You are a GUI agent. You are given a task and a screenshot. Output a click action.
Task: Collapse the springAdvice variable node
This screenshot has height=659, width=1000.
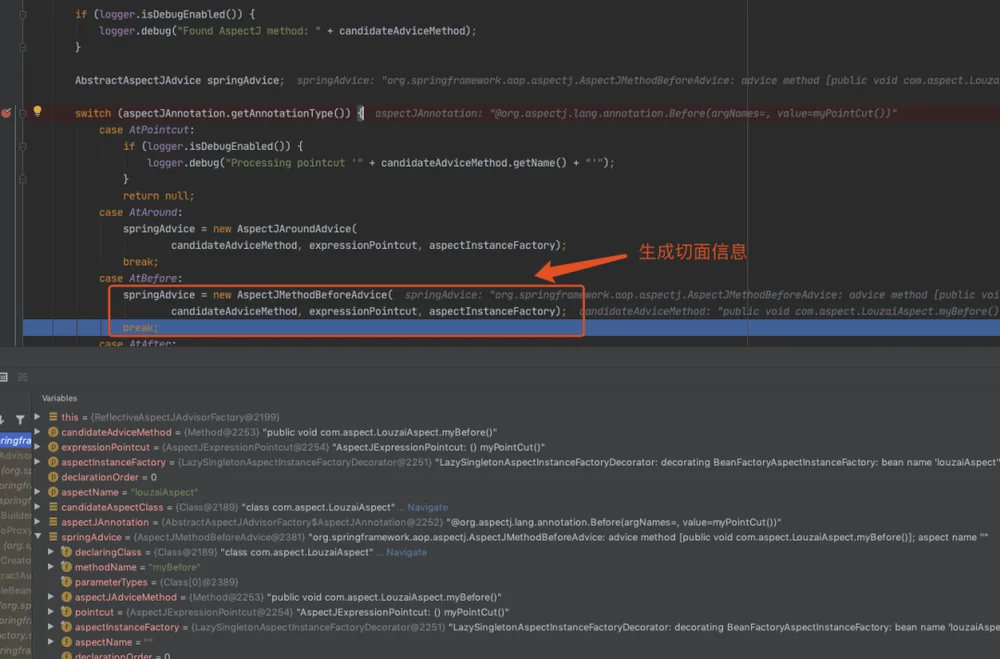click(38, 537)
